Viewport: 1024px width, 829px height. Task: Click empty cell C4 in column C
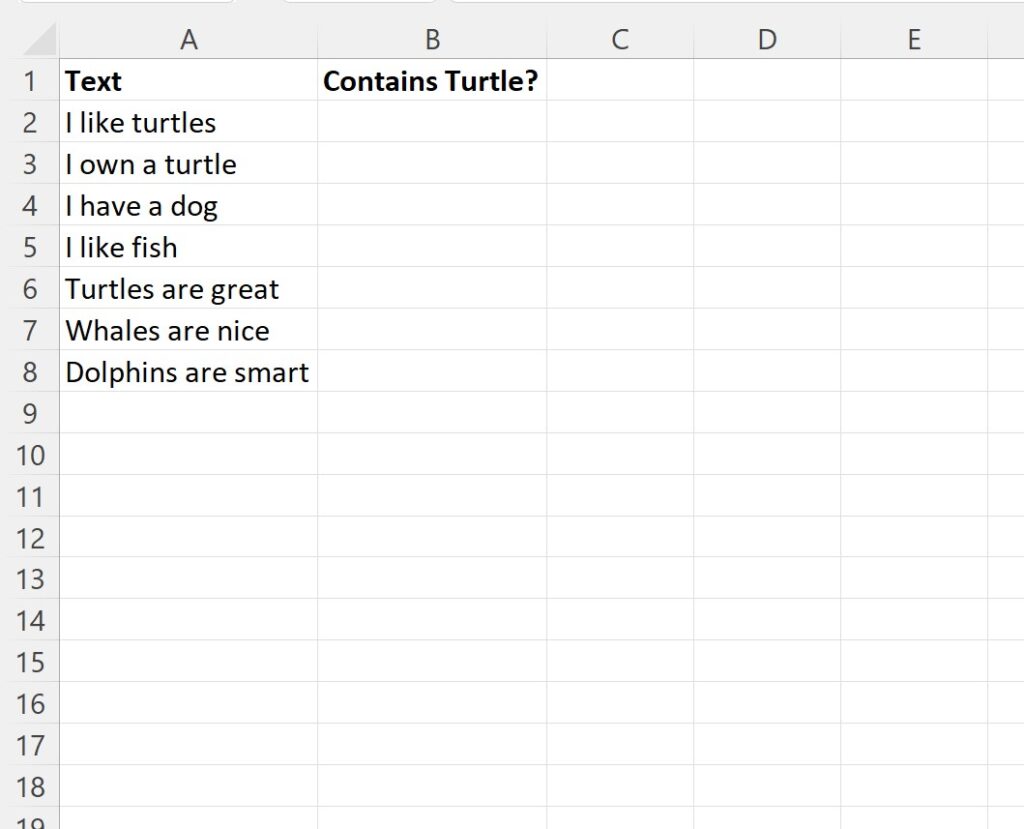click(x=620, y=205)
